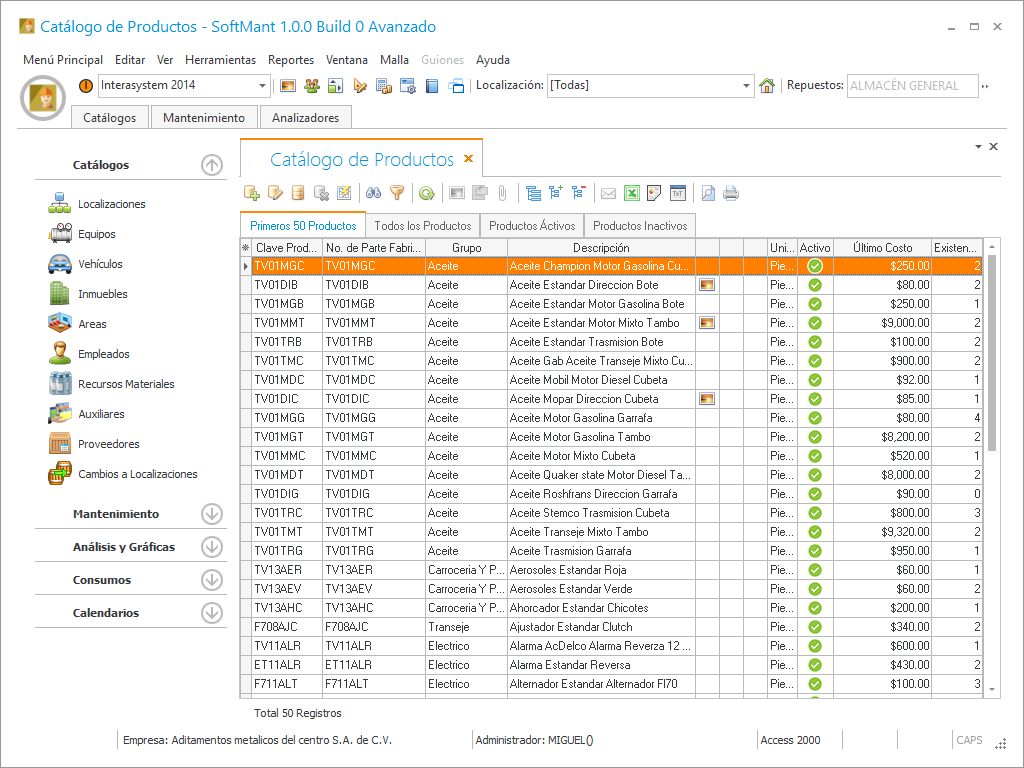Screen dimensions: 1024x768
Task: Open the Herramientas menu
Action: [x=220, y=60]
